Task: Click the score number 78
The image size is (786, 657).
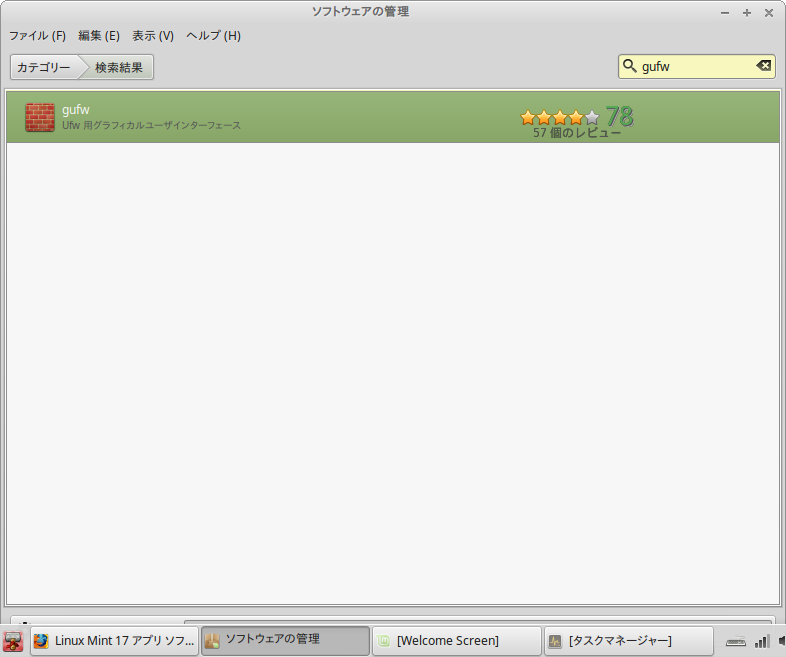Action: pos(620,116)
